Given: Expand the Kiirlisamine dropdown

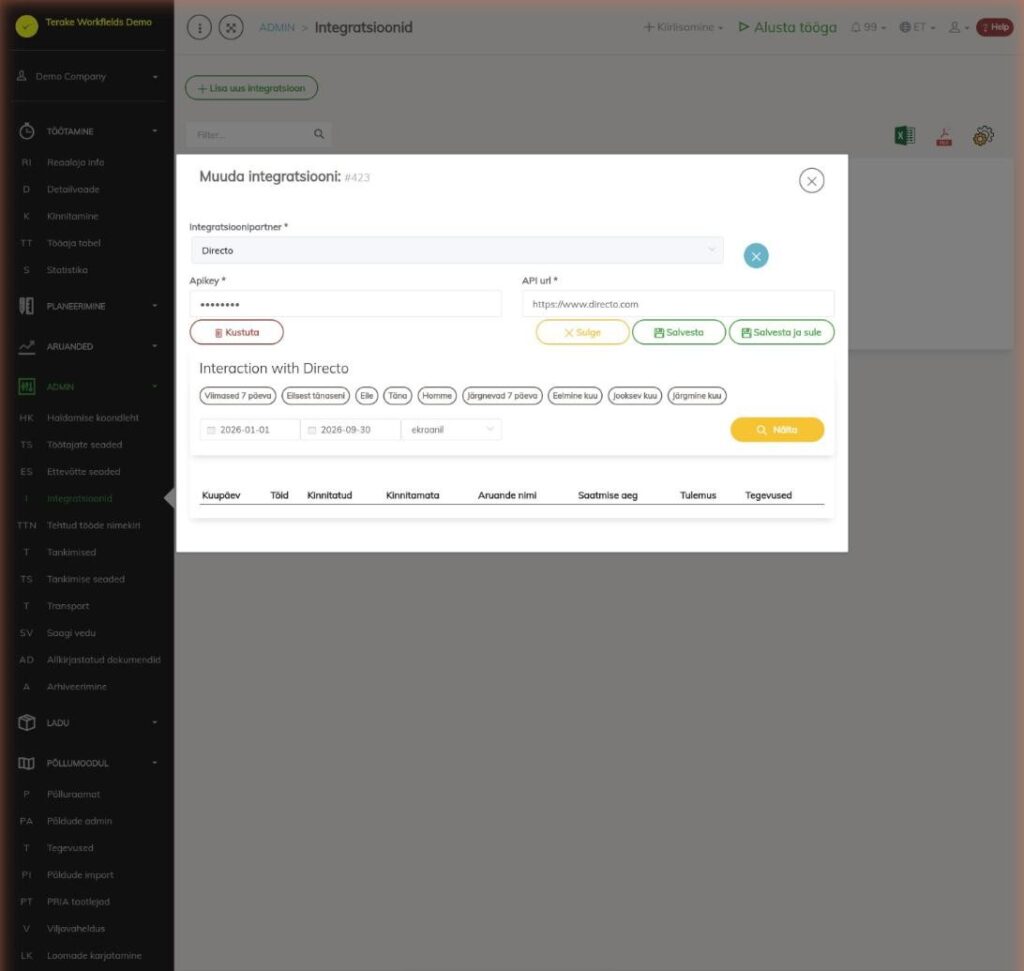Looking at the screenshot, I should [683, 27].
